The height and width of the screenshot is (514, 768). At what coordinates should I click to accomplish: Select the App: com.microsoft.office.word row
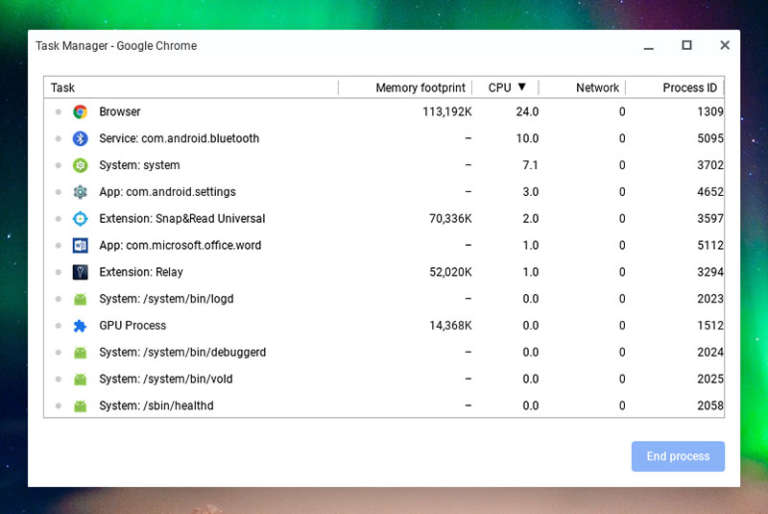coord(384,245)
